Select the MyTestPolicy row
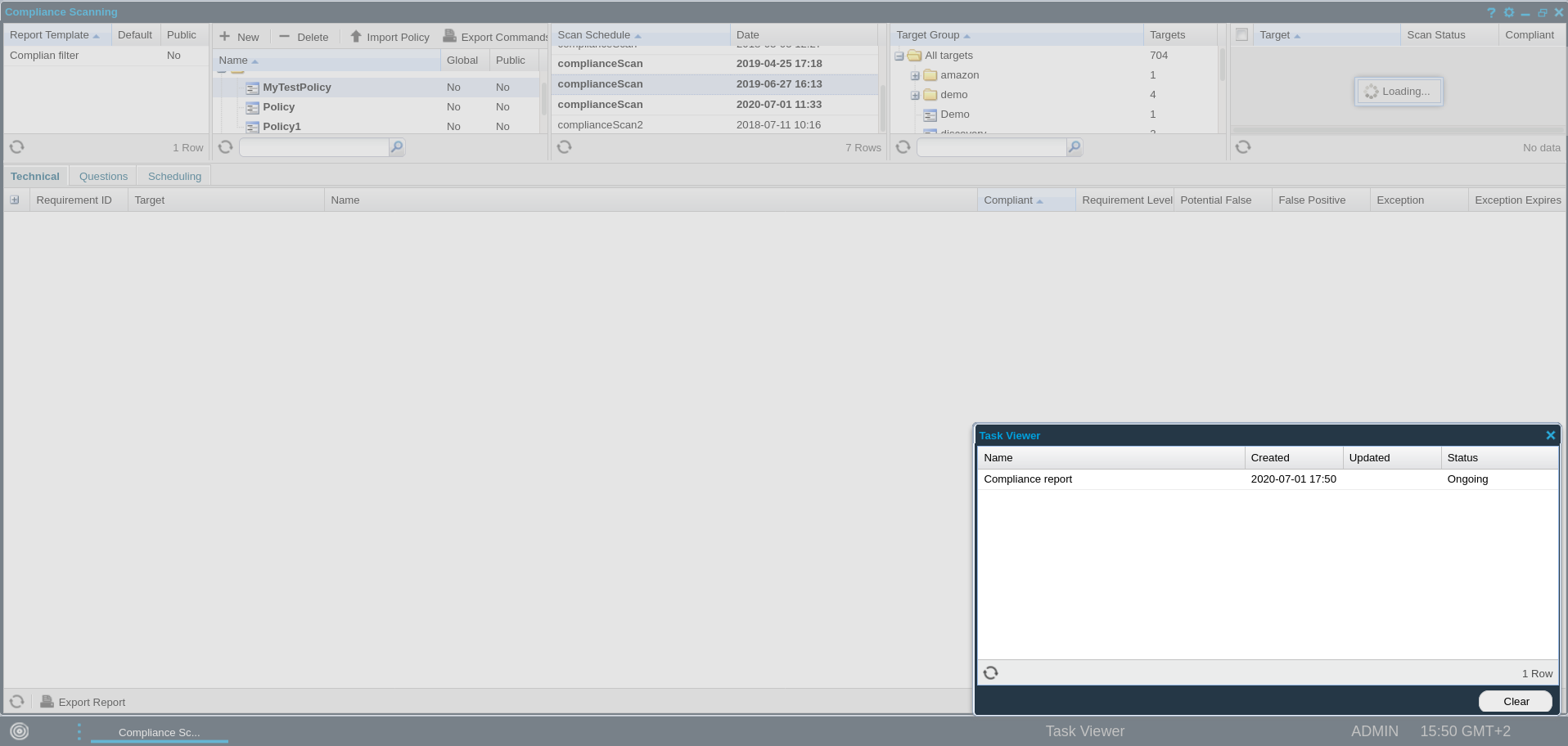Image resolution: width=1568 pixels, height=746 pixels. click(x=296, y=87)
